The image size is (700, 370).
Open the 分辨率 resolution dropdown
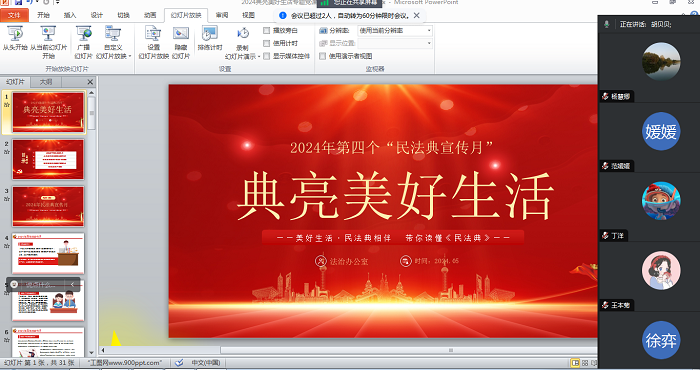[x=395, y=30]
